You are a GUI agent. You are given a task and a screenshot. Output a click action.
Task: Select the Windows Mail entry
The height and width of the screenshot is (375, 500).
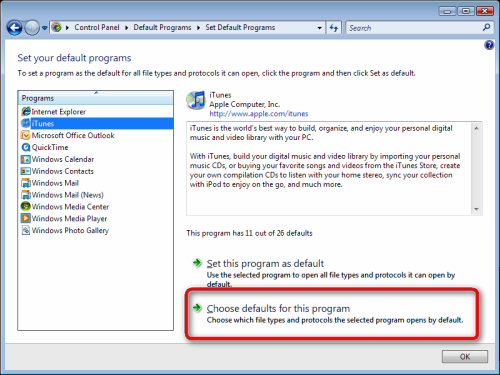pyautogui.click(x=55, y=183)
